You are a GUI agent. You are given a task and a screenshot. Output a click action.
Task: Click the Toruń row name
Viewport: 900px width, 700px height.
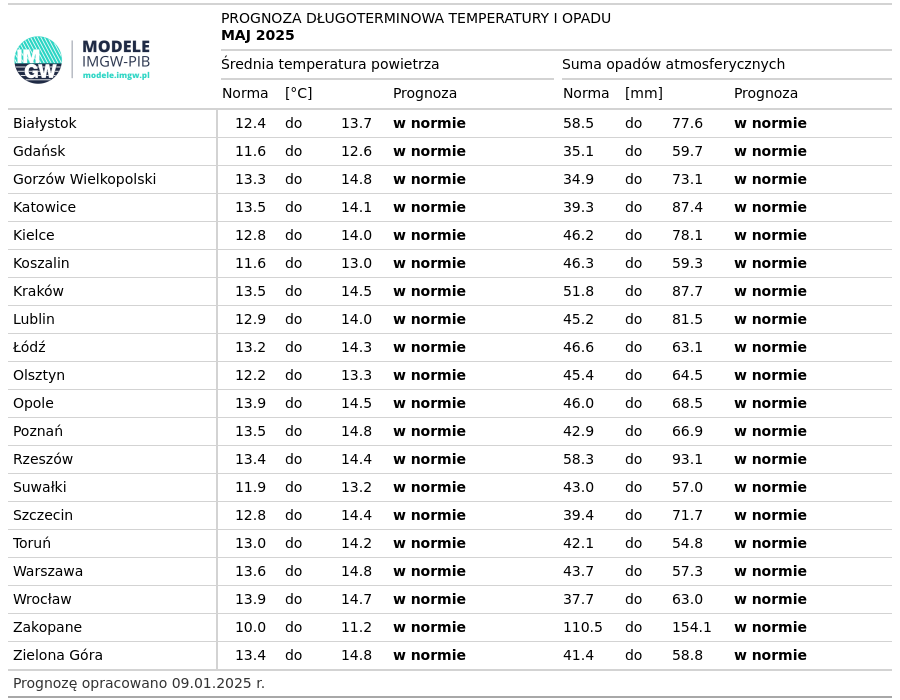click(x=32, y=543)
